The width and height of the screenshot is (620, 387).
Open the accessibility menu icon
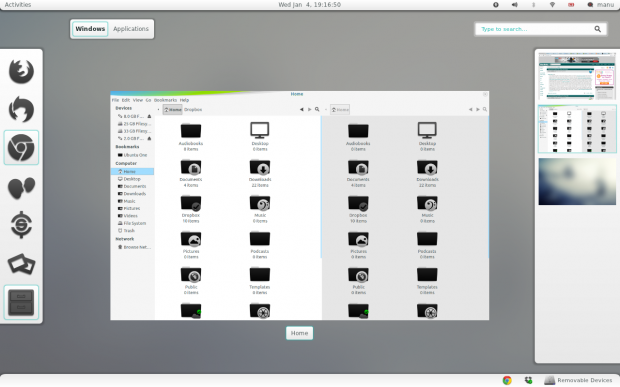[x=495, y=5]
